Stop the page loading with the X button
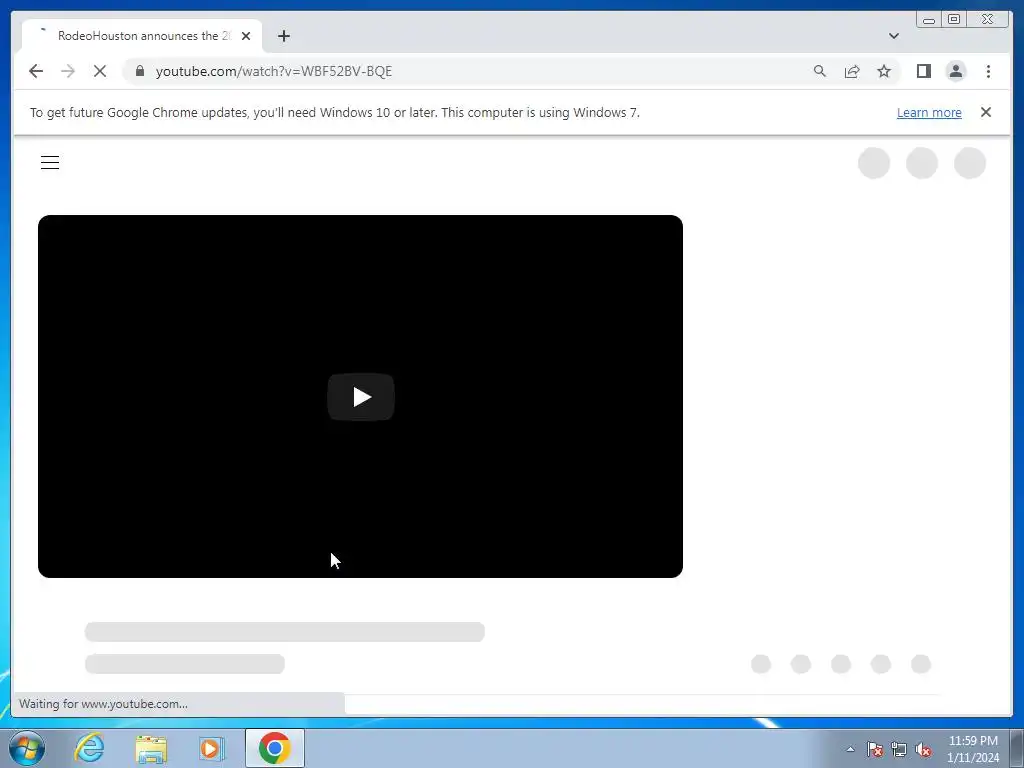1024x768 pixels. pos(100,71)
